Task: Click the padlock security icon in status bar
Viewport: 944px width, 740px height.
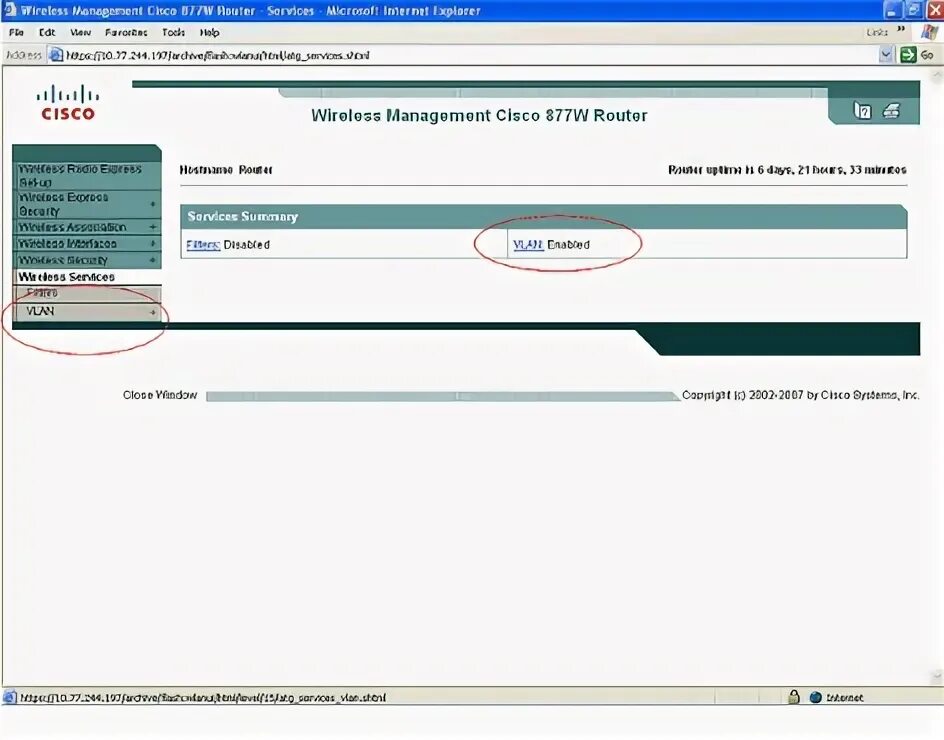Action: point(794,697)
